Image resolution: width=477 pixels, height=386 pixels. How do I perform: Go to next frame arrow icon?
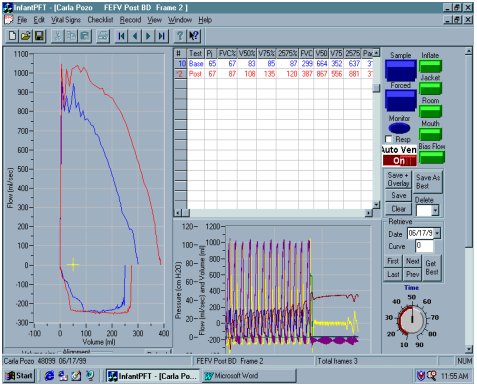[x=148, y=36]
